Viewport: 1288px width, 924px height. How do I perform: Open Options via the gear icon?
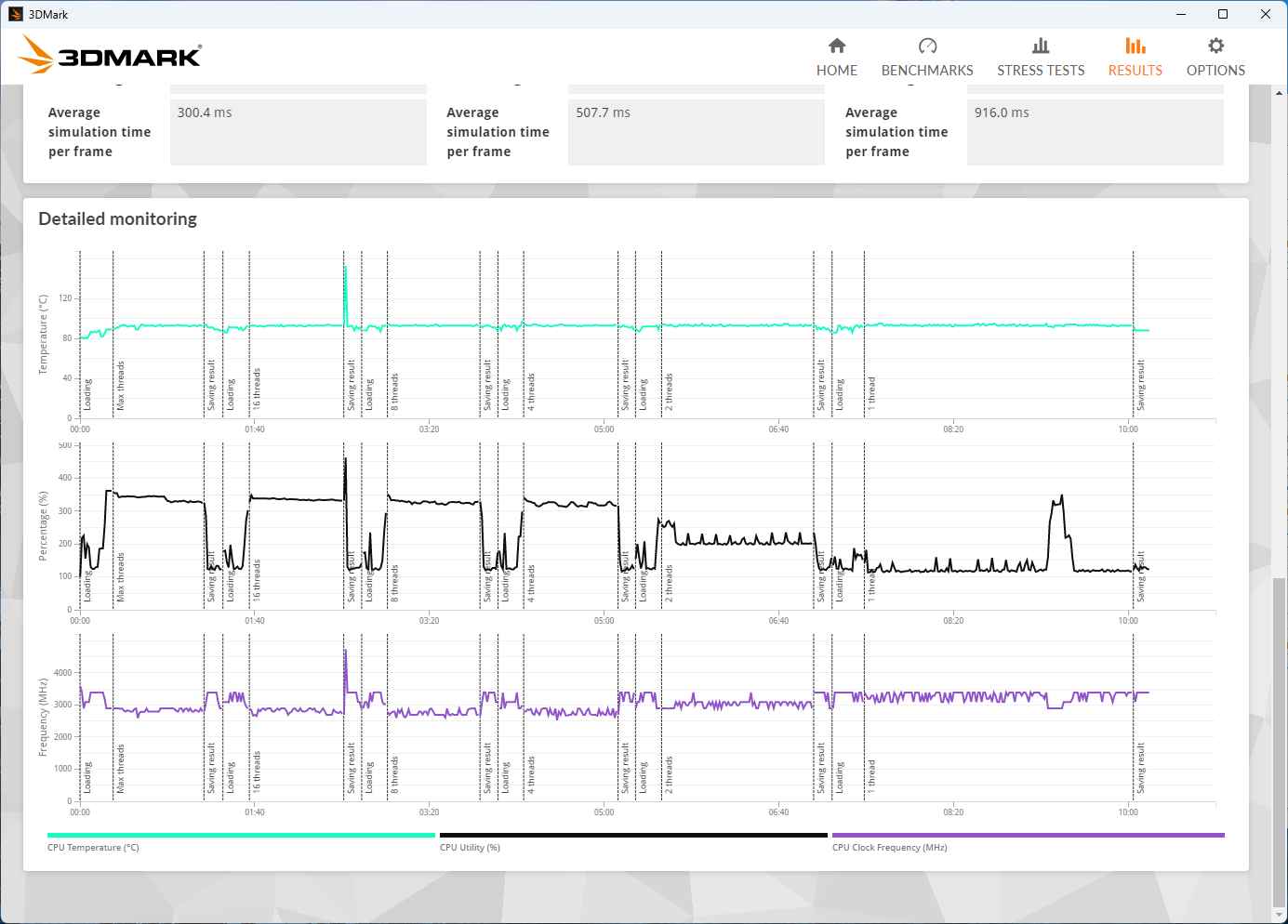tap(1215, 46)
